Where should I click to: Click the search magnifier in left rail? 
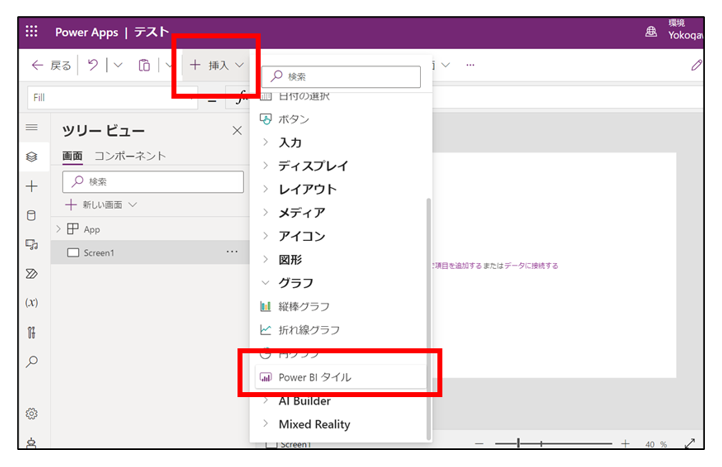point(32,362)
